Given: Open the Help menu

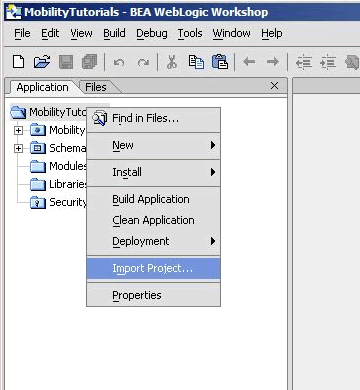Looking at the screenshot, I should click(272, 33).
